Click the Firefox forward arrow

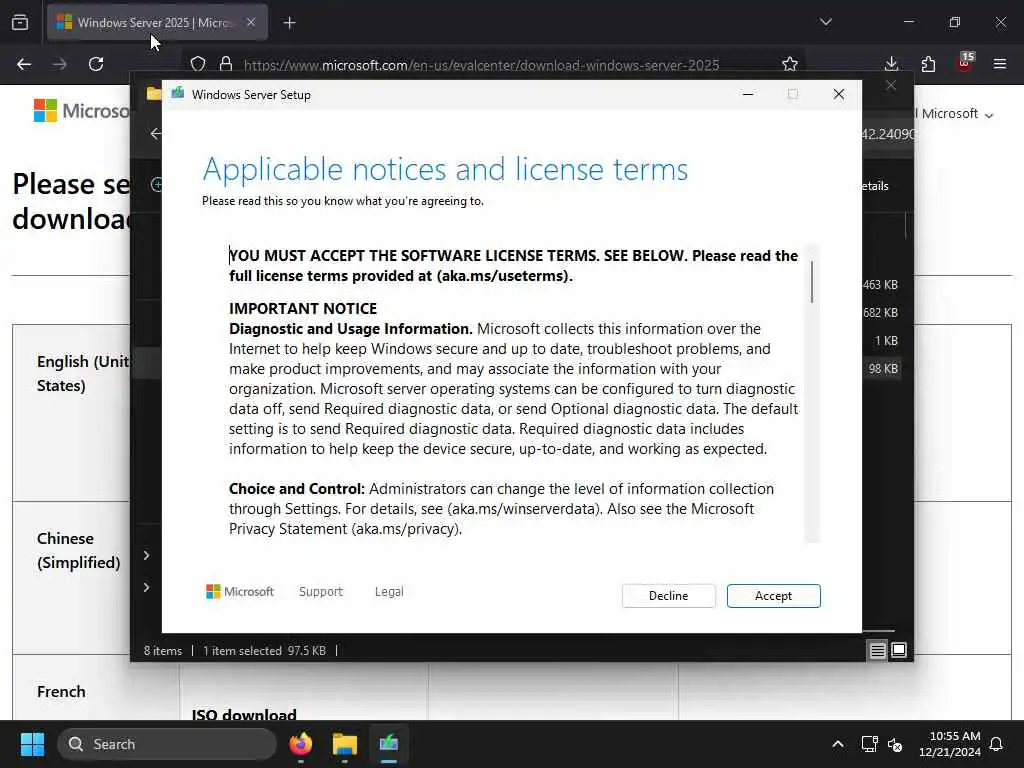pos(60,64)
